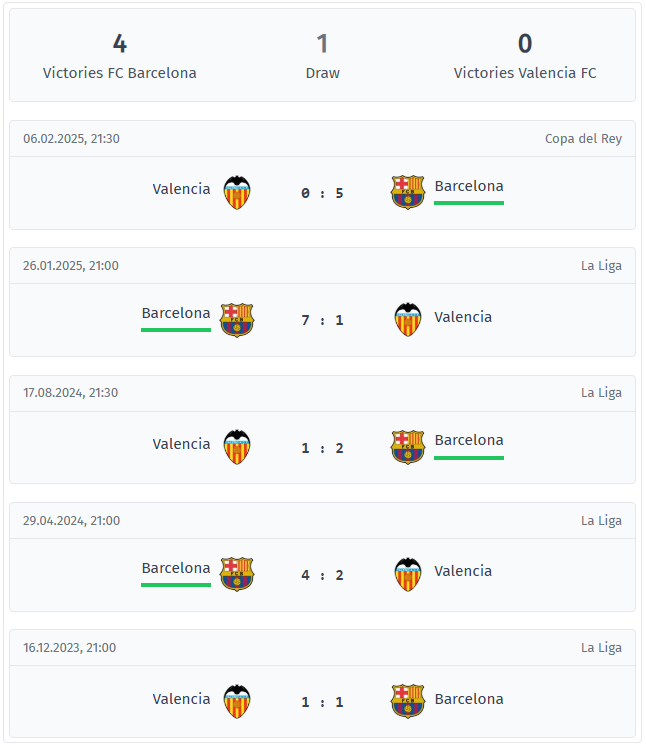Click Barcelona crest in 1:1 draw match
Image resolution: width=646 pixels, height=747 pixels.
pyautogui.click(x=408, y=701)
